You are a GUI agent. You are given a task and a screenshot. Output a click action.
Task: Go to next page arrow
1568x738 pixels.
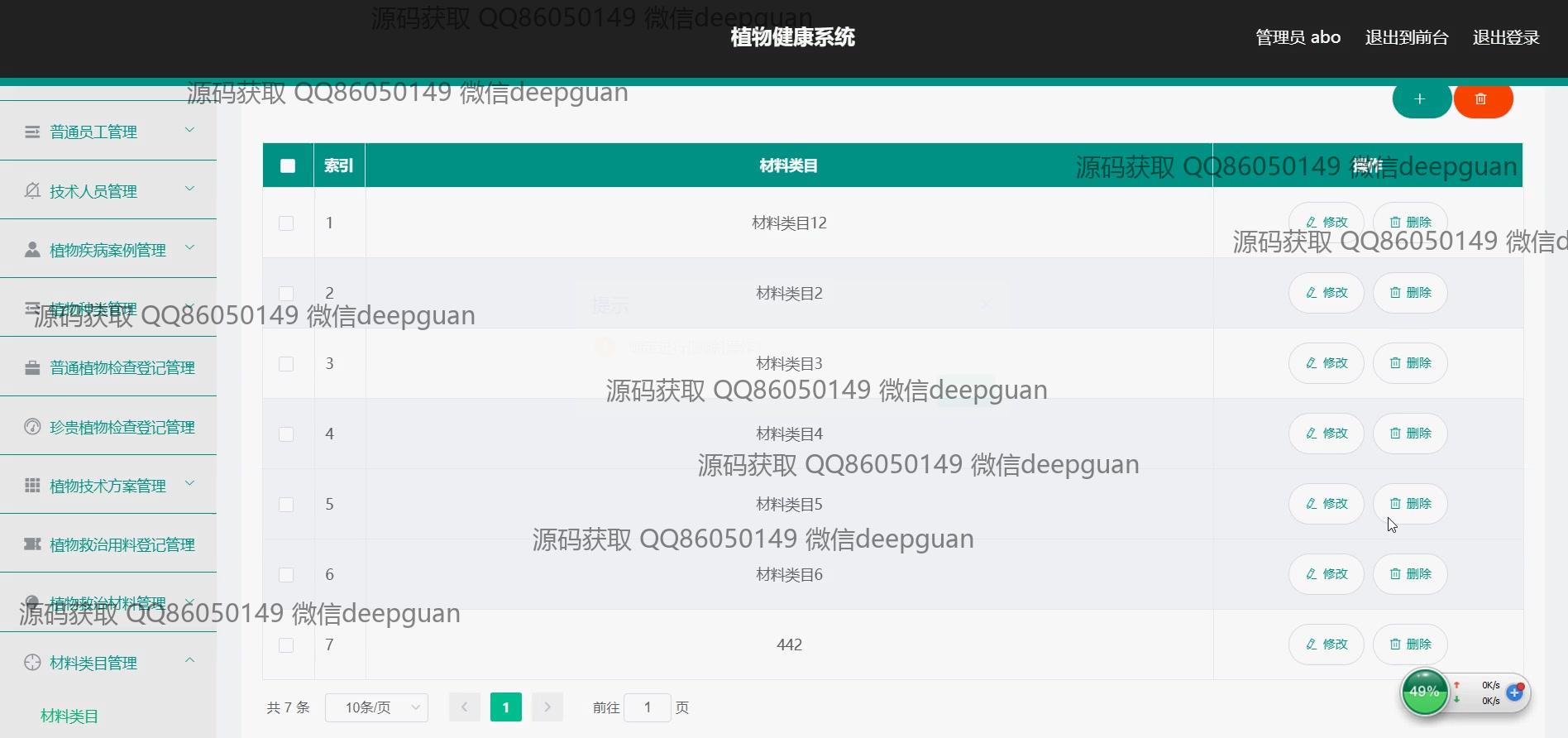click(x=547, y=707)
